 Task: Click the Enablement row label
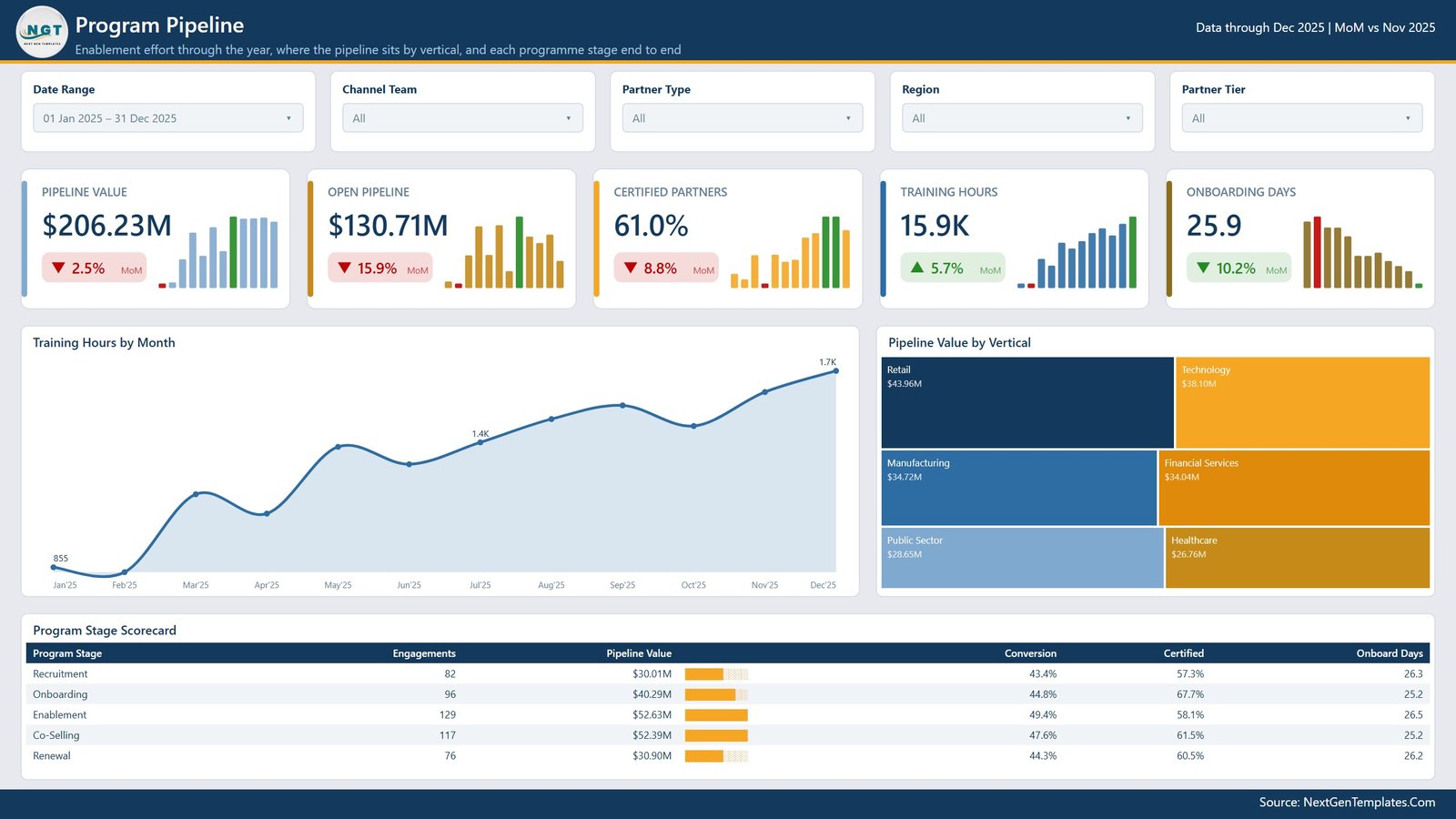point(60,715)
